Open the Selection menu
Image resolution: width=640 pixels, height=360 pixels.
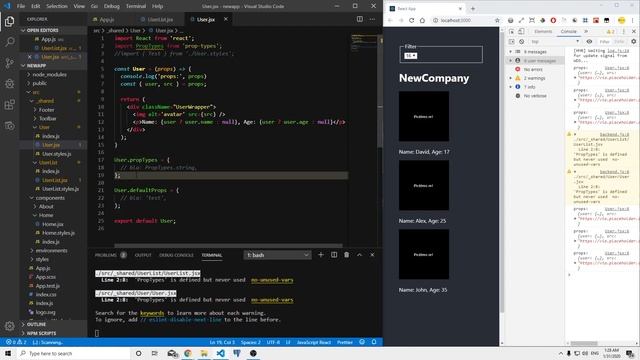(x=57, y=6)
